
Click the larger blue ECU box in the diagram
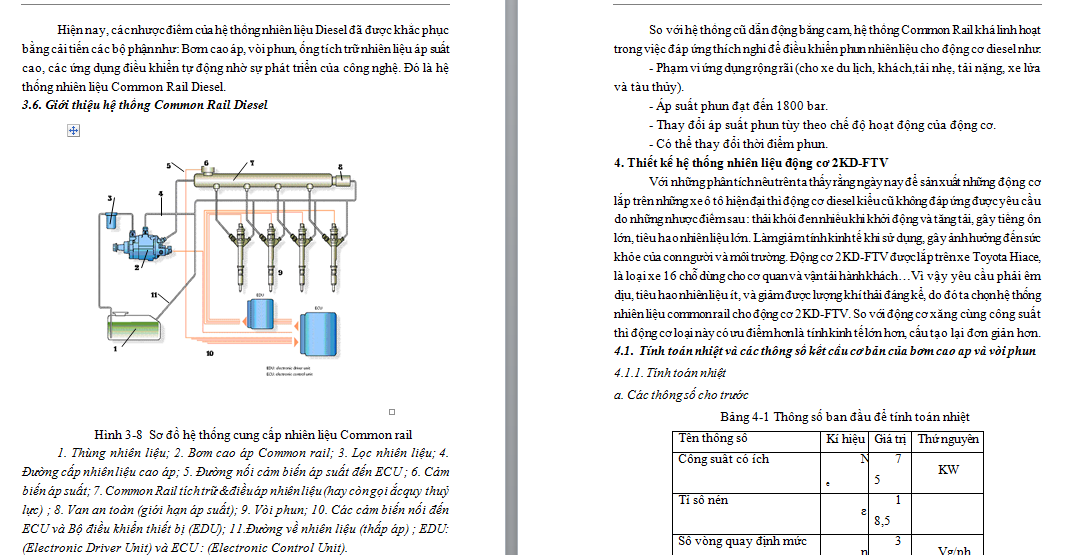318,334
